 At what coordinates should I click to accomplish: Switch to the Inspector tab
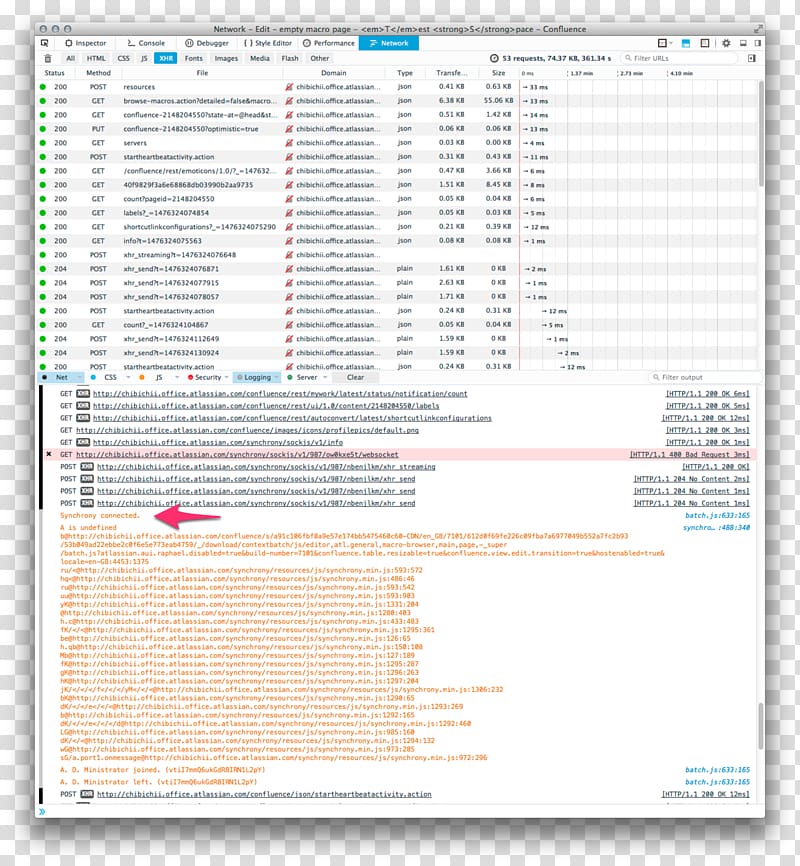tap(85, 43)
